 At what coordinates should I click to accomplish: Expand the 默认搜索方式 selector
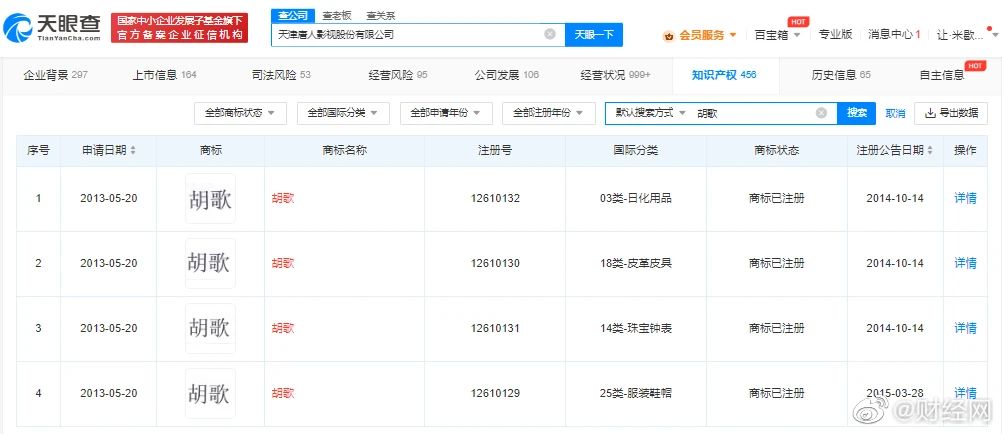pos(651,113)
